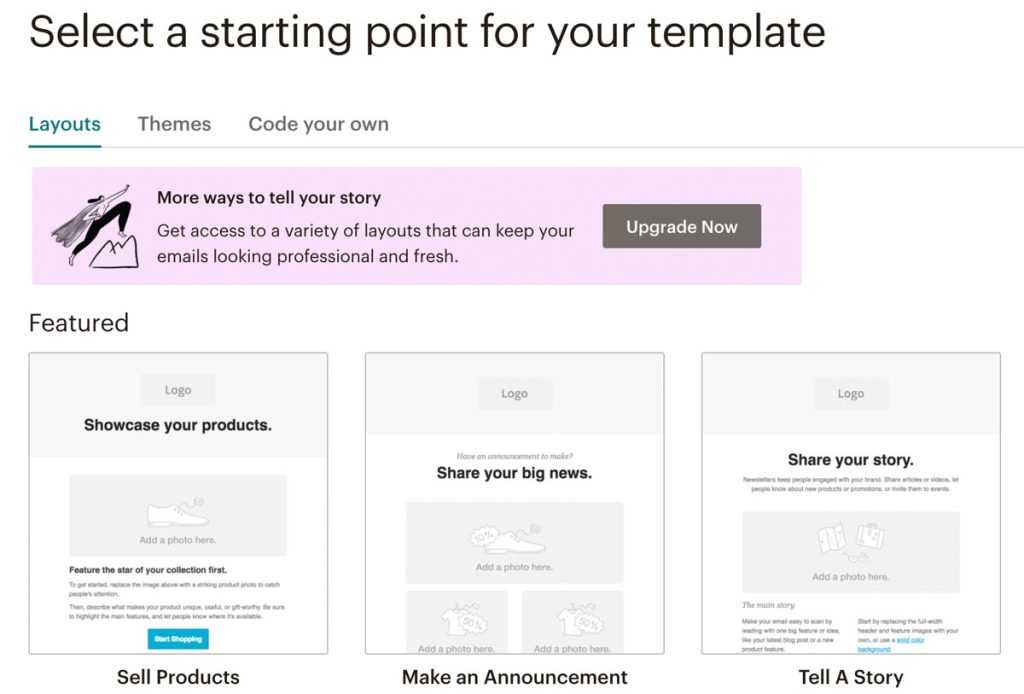The height and width of the screenshot is (694, 1024).
Task: Click the left t-shirt 50% photo placeholder
Action: pos(456,622)
